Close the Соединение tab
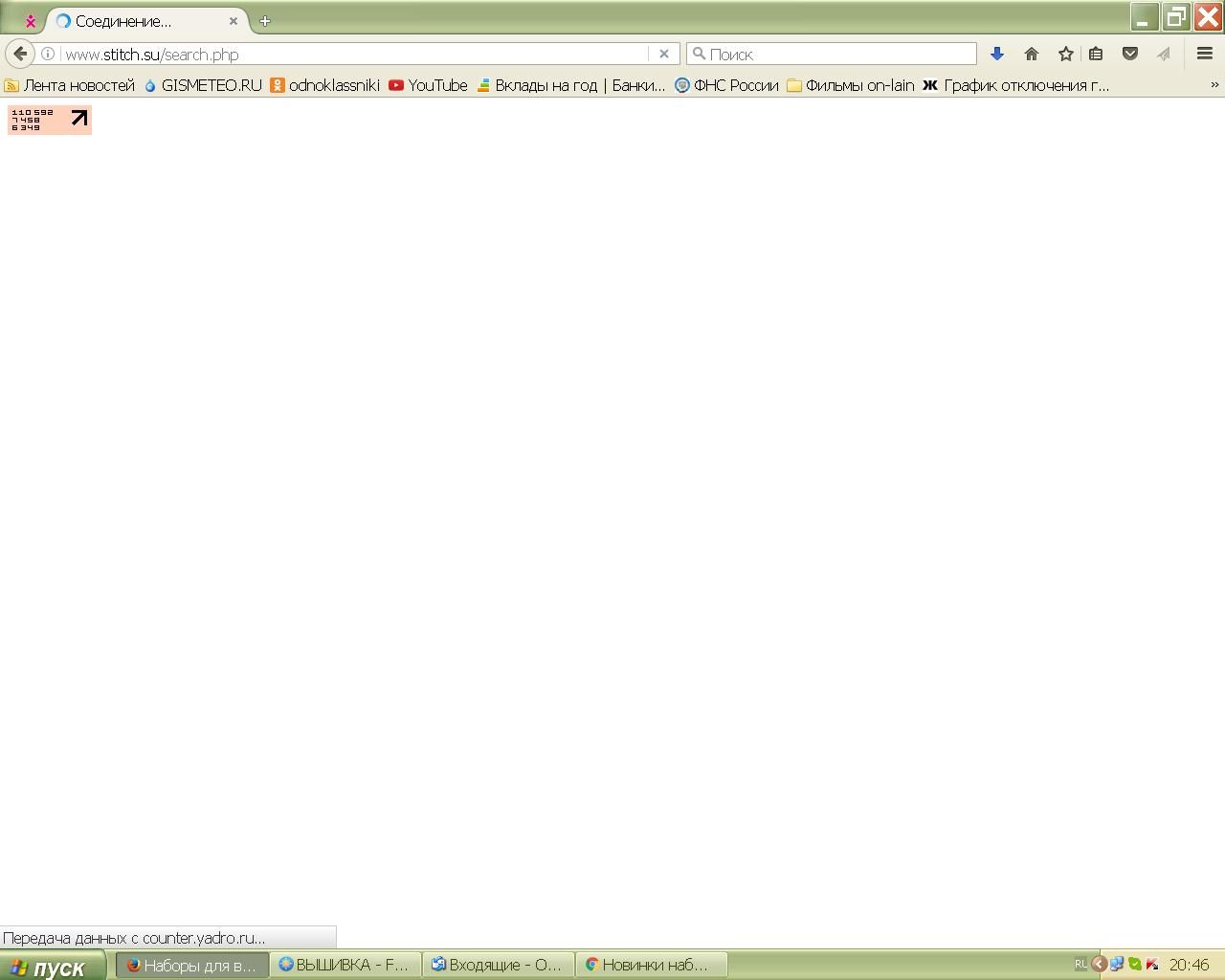 233,21
